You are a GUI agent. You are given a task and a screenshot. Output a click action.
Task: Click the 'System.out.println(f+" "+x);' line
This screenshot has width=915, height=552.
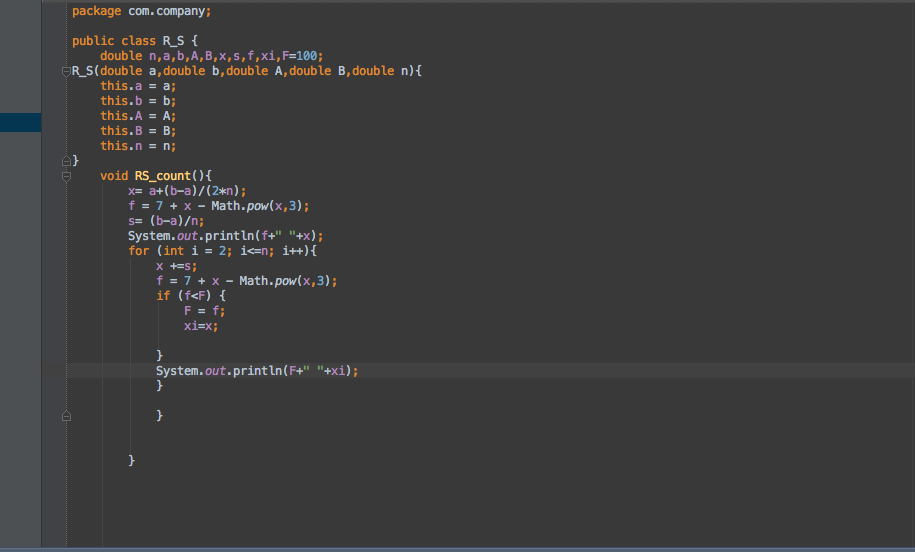tap(225, 236)
